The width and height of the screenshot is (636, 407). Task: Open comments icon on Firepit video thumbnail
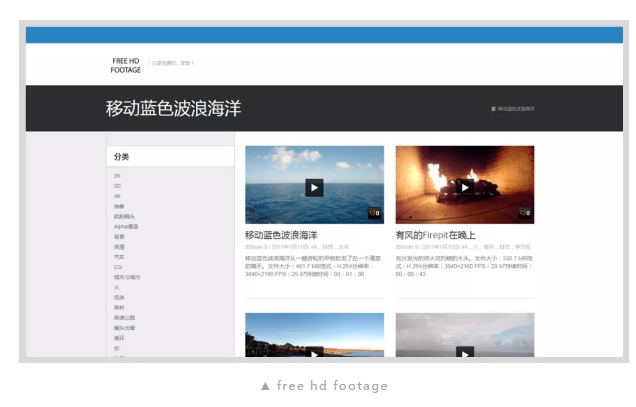[525, 213]
